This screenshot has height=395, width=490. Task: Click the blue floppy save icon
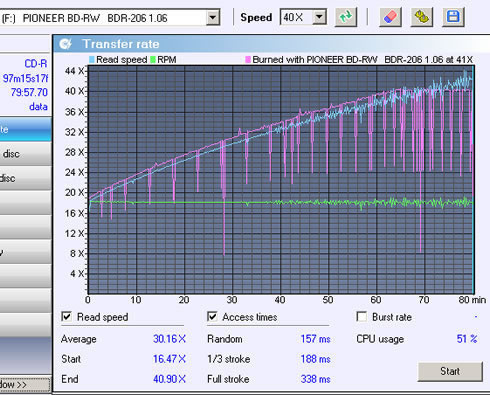click(453, 17)
